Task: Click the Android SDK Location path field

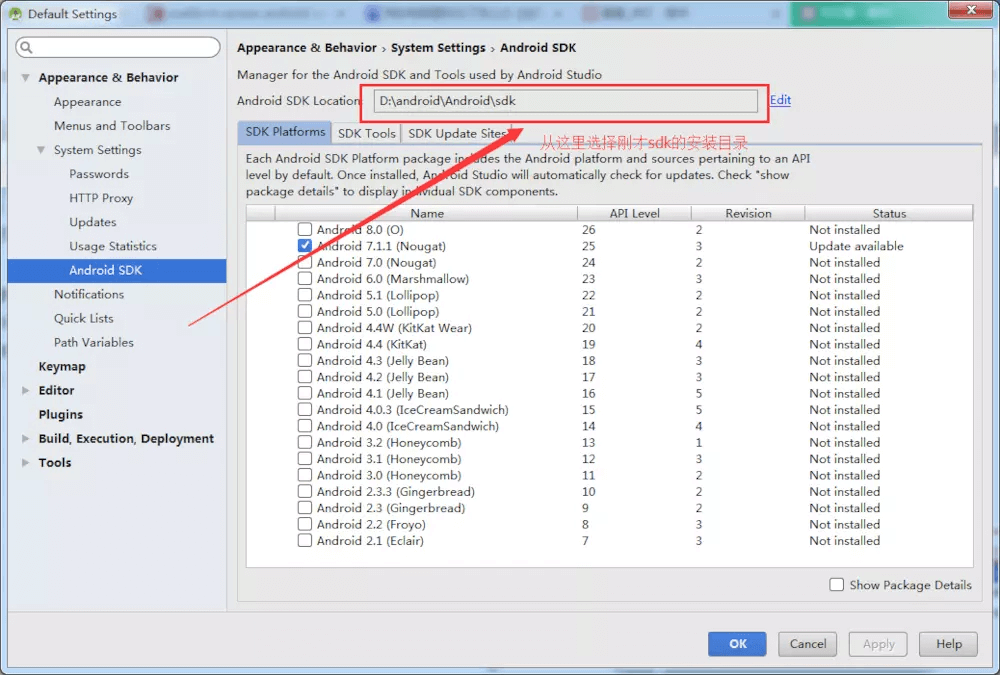Action: pyautogui.click(x=566, y=101)
